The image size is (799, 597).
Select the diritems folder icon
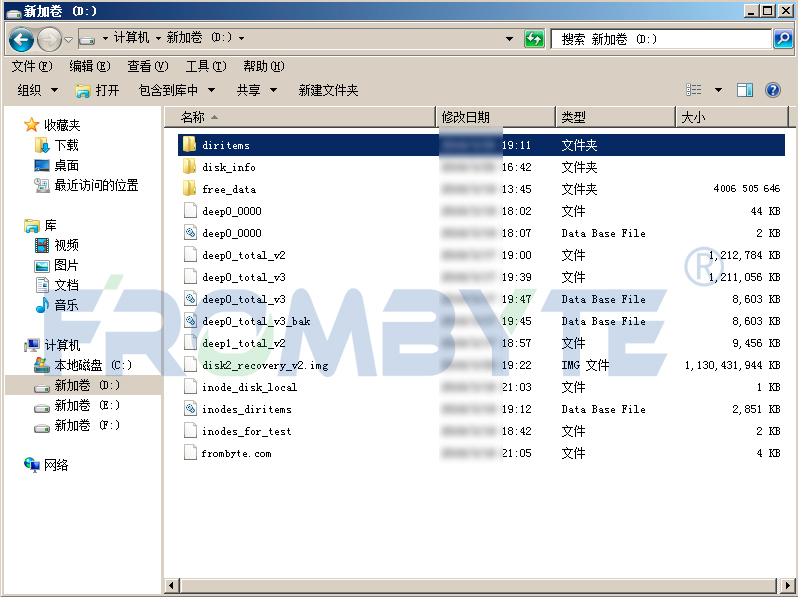(190, 145)
